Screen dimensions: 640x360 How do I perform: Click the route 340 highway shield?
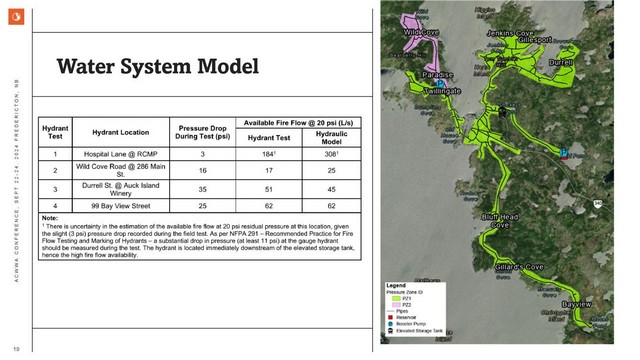tap(598, 203)
